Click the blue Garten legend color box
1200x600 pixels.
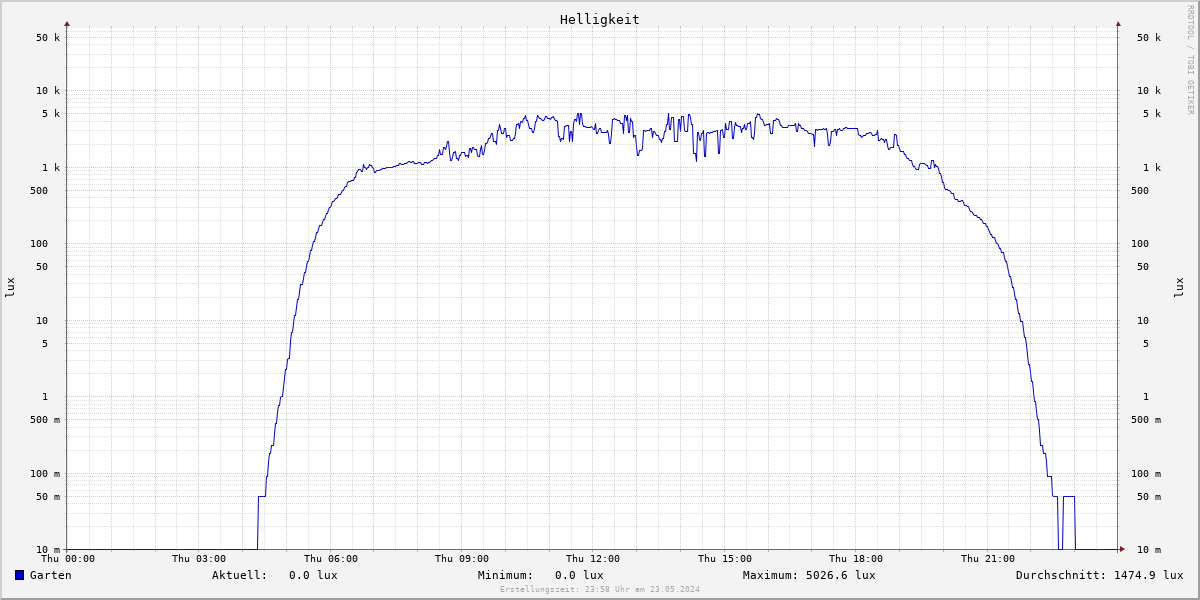(19, 575)
